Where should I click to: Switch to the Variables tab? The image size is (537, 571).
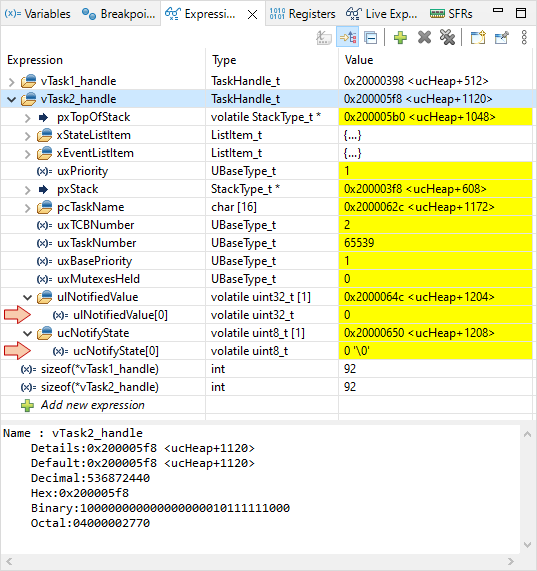click(x=37, y=14)
